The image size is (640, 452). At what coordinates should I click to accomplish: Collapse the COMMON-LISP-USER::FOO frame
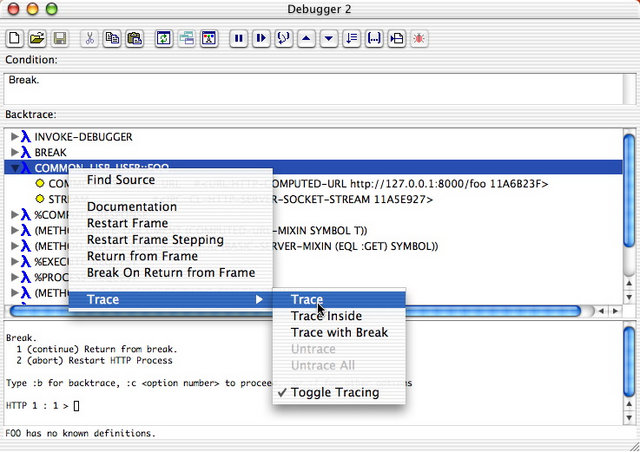(15, 168)
